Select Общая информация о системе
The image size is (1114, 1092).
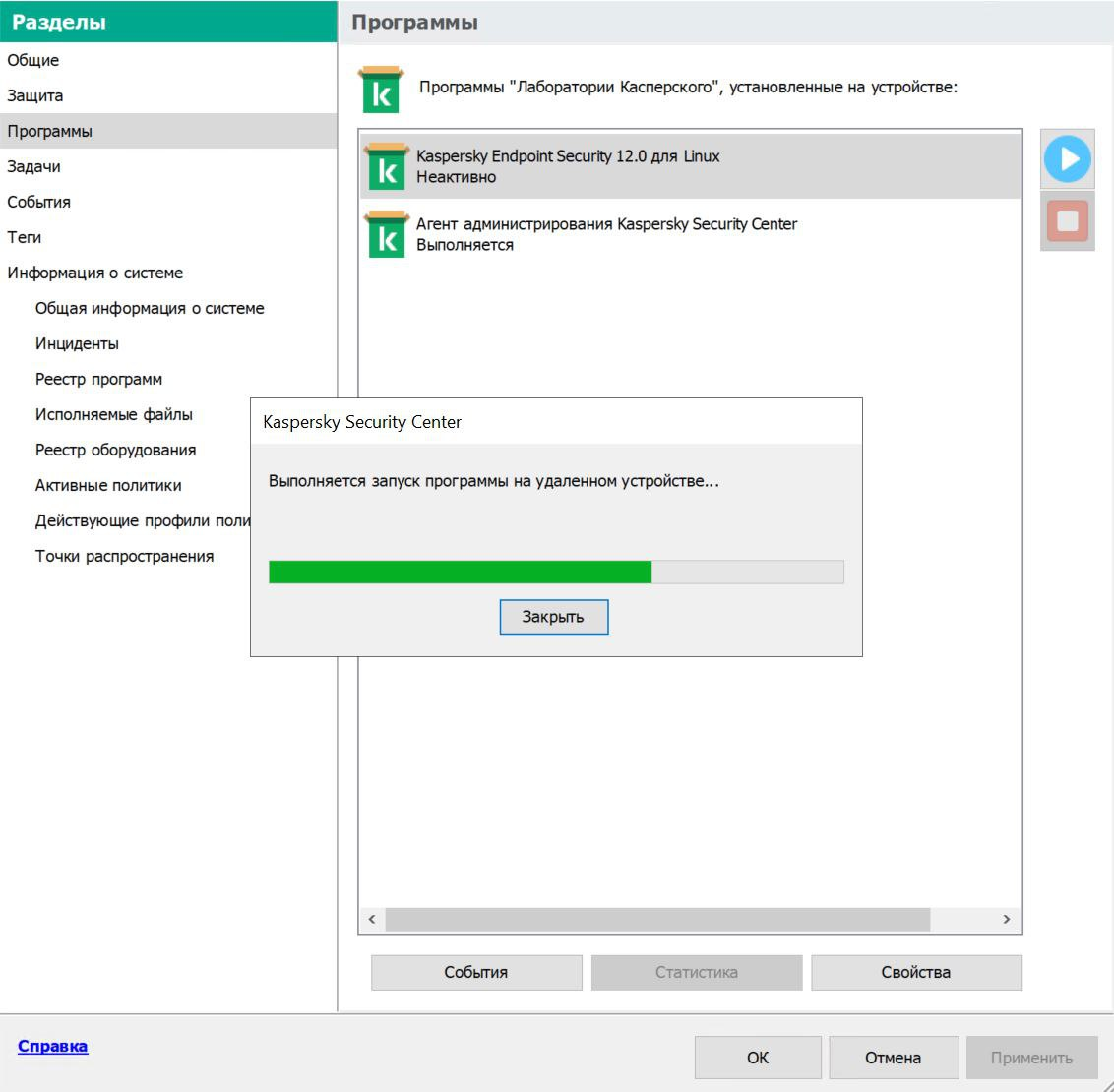point(150,308)
